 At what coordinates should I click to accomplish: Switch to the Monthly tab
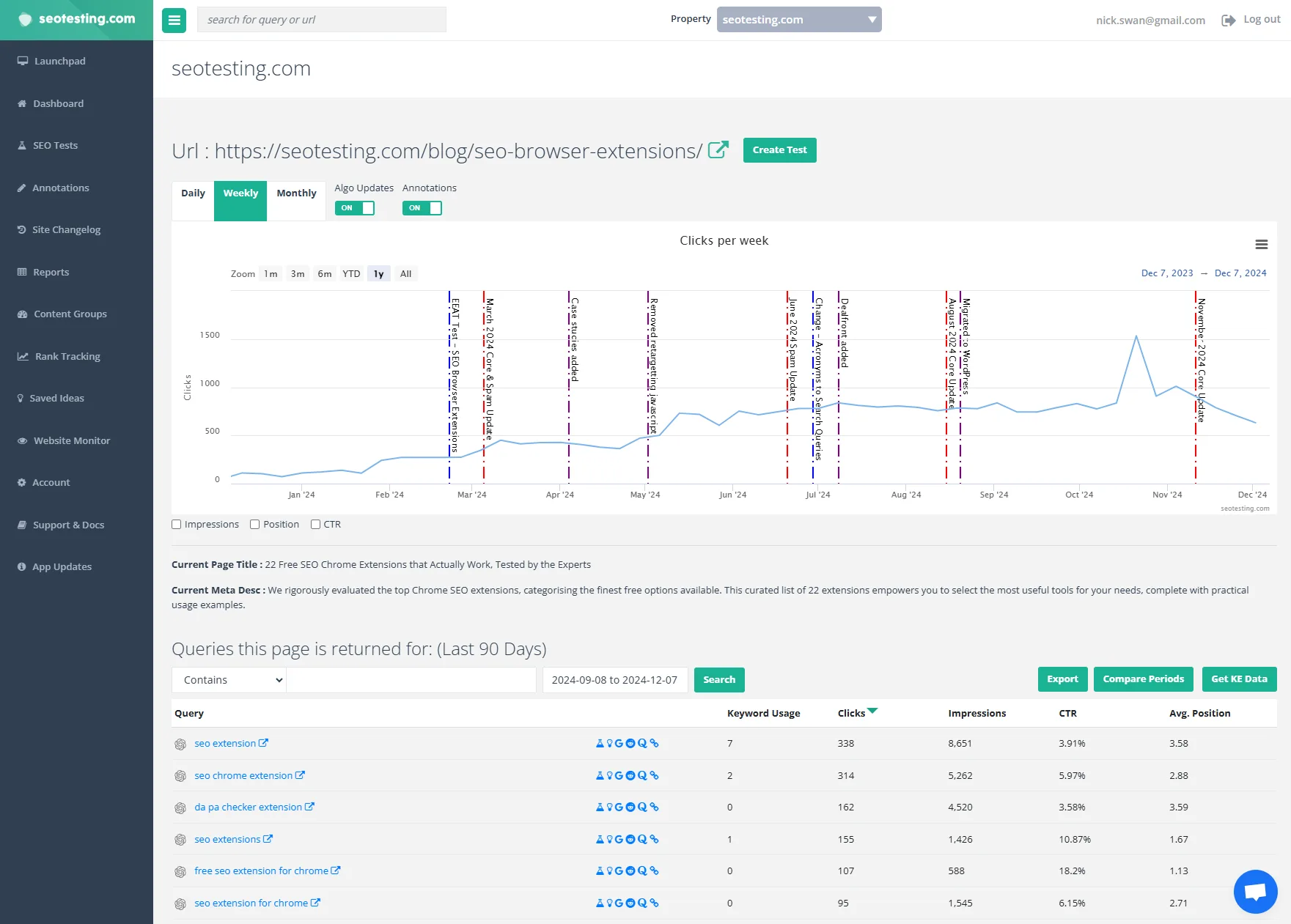[296, 193]
